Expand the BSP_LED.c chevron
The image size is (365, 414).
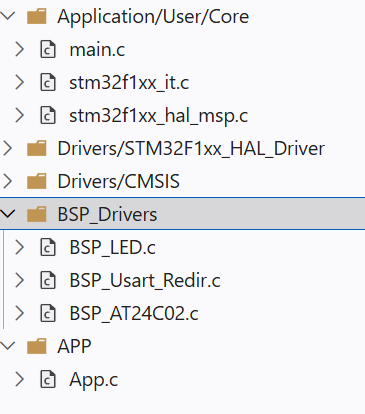tap(20, 247)
